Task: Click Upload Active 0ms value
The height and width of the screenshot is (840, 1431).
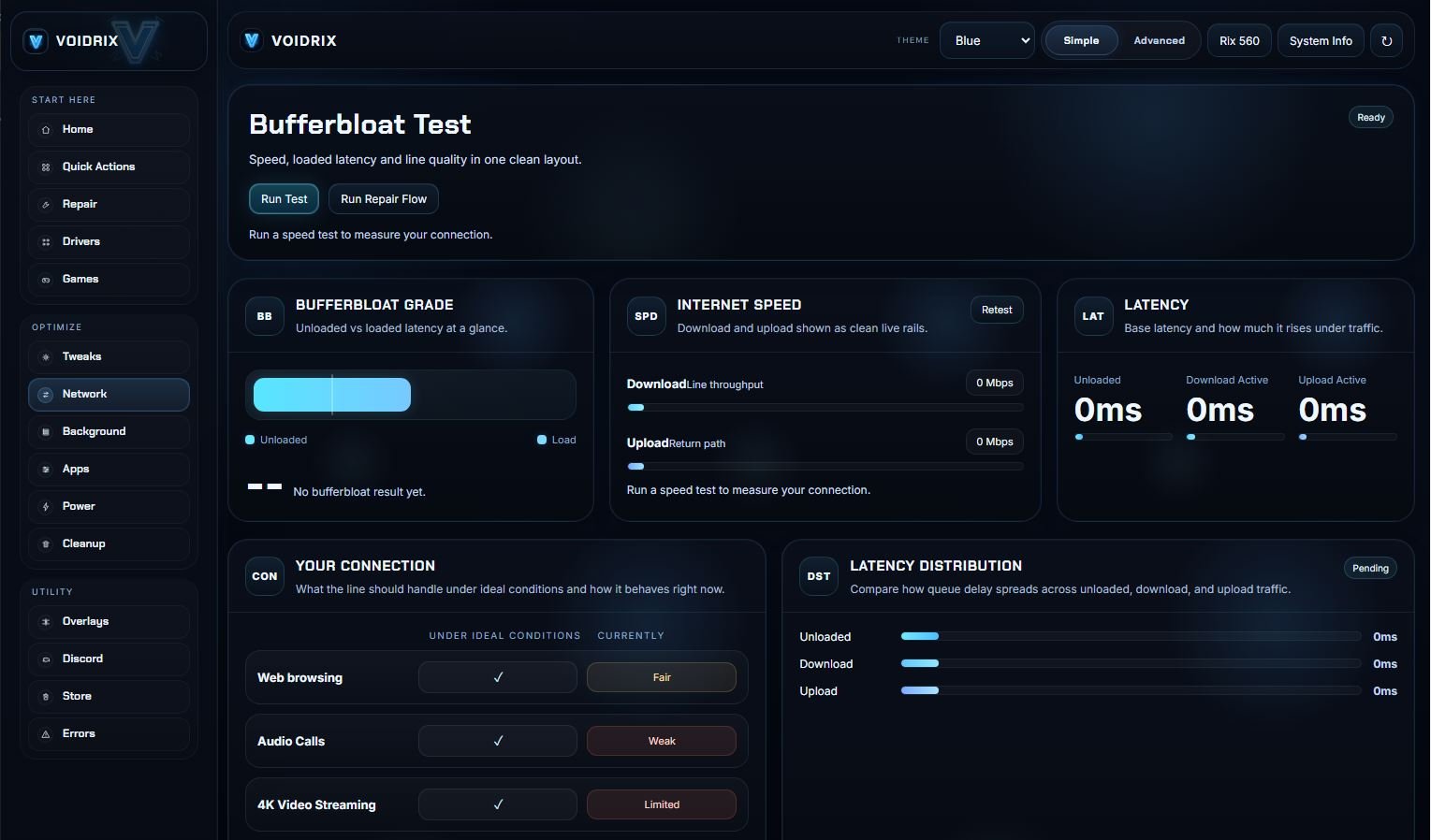Action: pos(1333,410)
